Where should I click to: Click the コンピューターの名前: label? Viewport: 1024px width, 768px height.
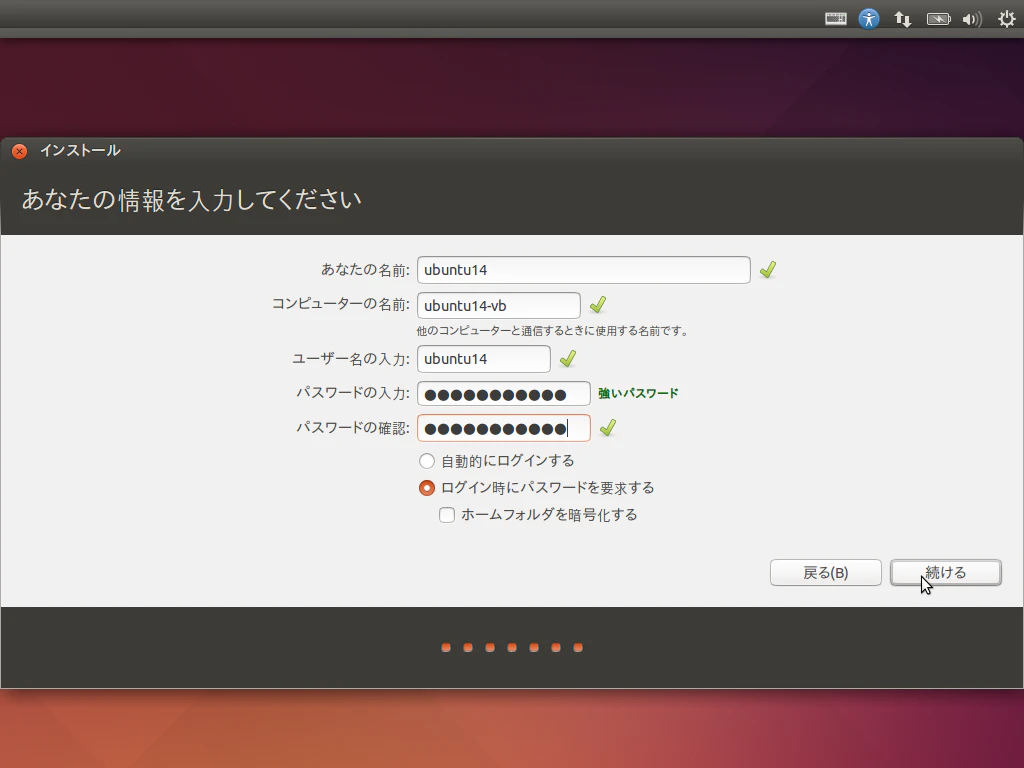tap(340, 304)
